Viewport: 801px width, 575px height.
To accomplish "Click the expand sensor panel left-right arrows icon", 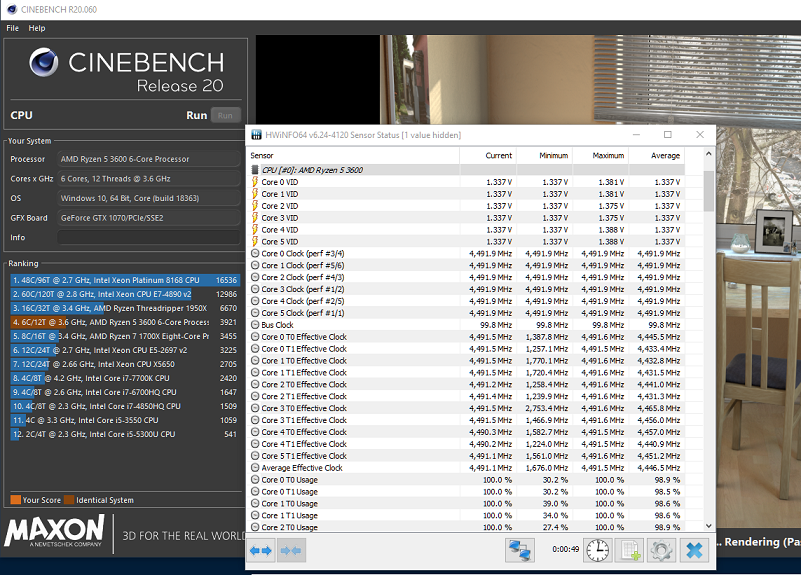I will pos(261,550).
